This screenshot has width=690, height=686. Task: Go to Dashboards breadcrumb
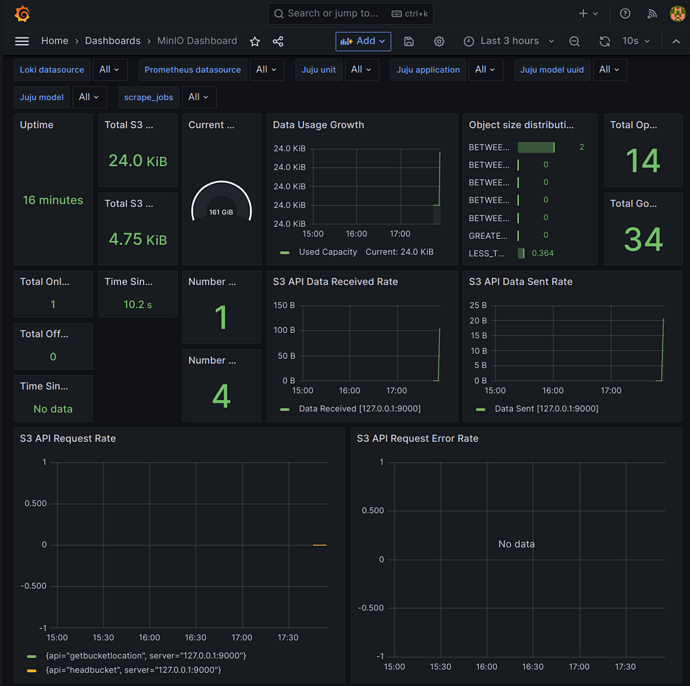pos(113,41)
